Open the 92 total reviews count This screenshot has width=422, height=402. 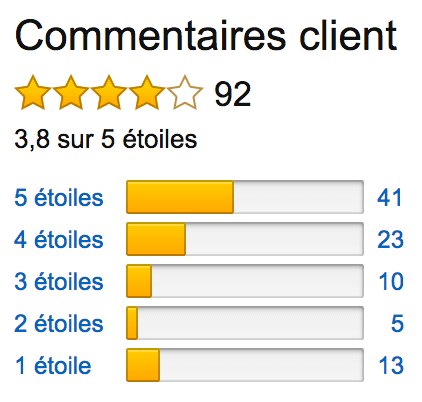[x=232, y=94]
